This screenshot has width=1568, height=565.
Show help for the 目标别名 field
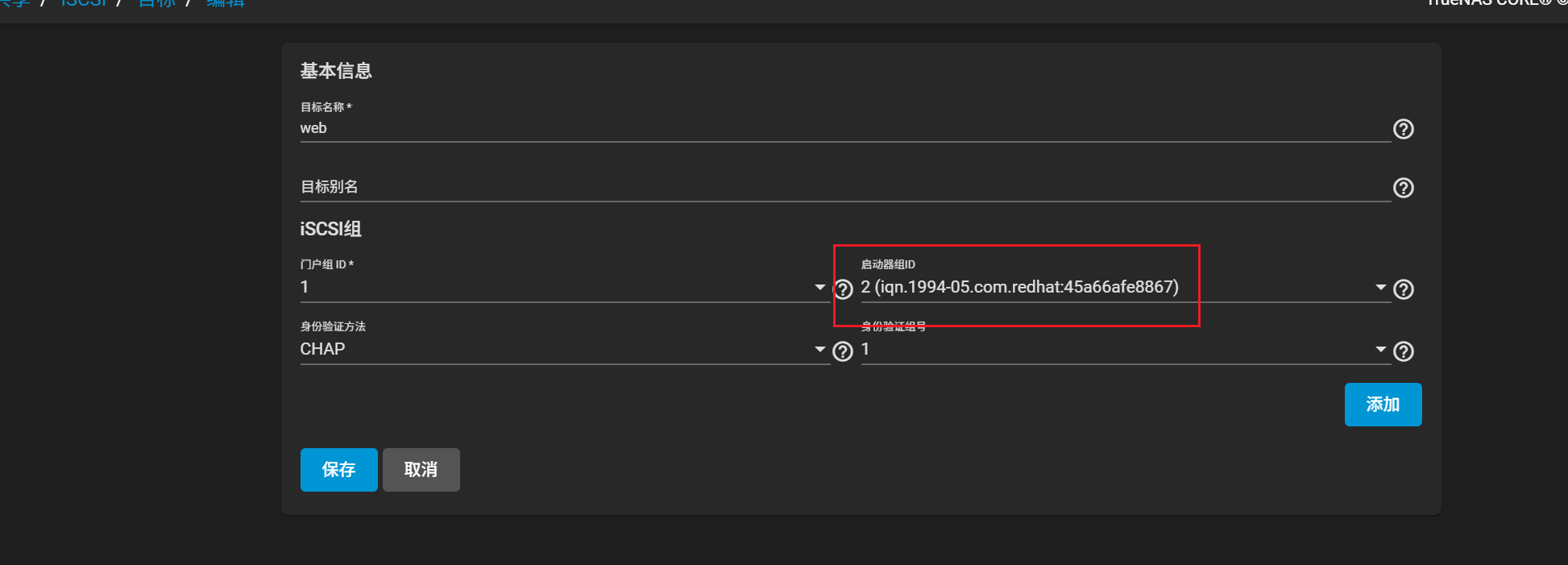tap(1403, 188)
